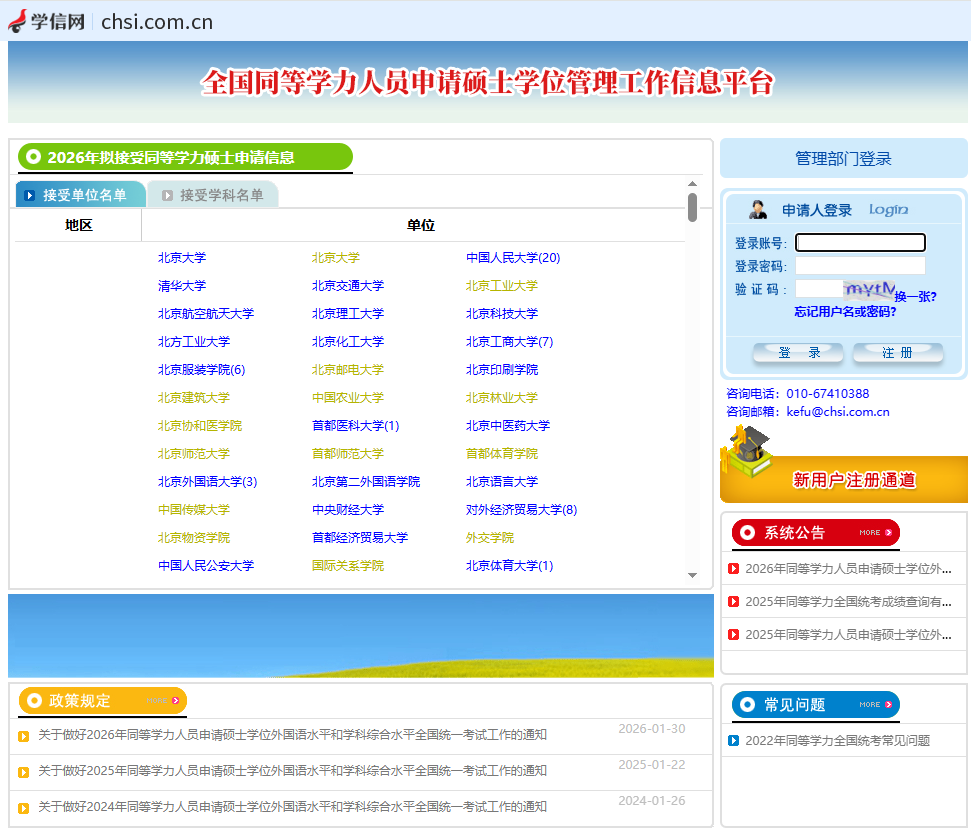Click the 学信网 logo icon
The width and height of the screenshot is (971, 831).
(x=17, y=21)
